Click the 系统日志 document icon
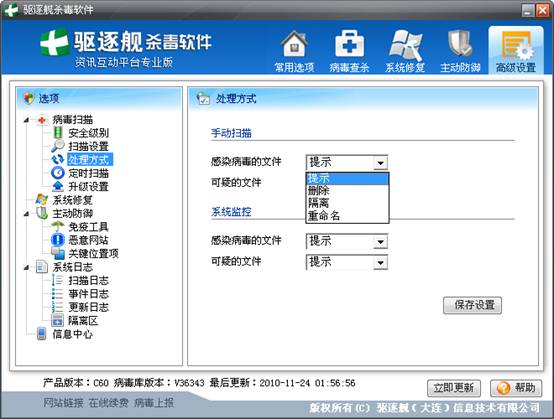 [x=42, y=267]
